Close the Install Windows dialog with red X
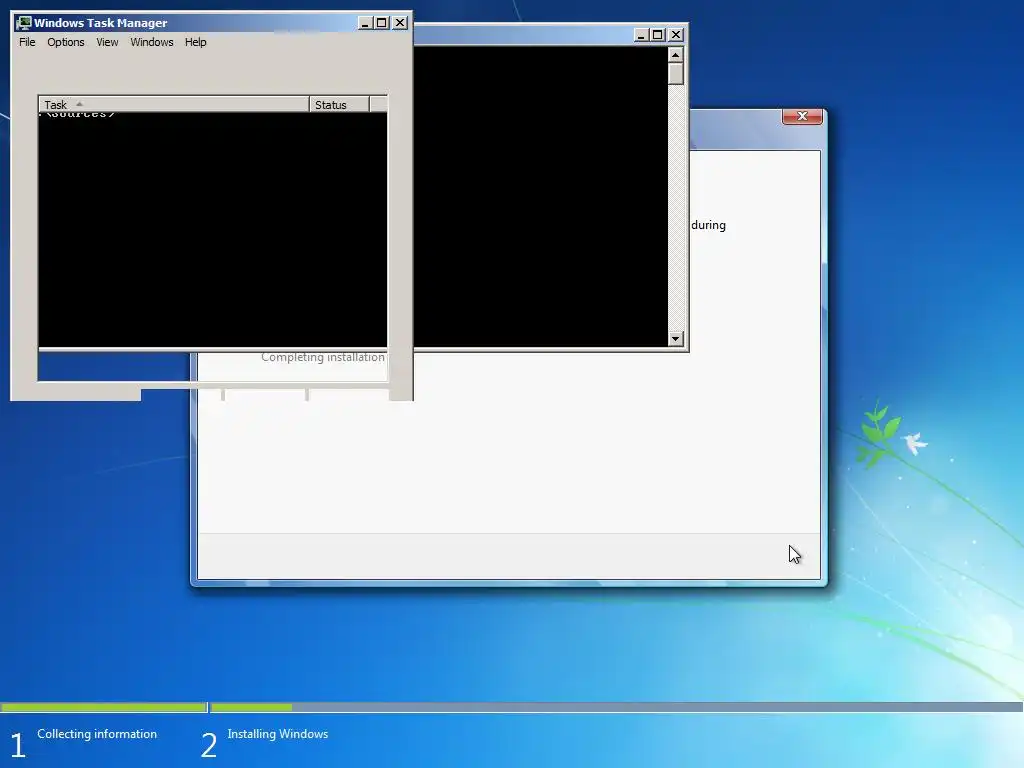The width and height of the screenshot is (1024, 768). 802,116
